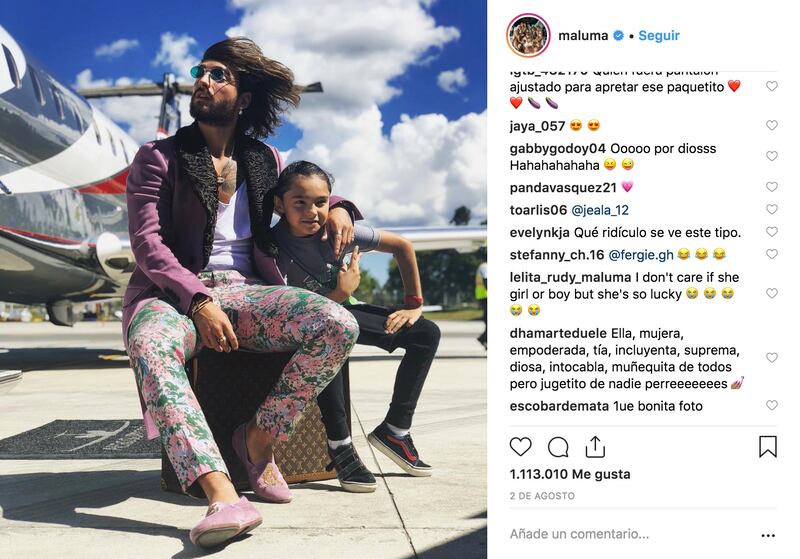Open maluma's profile picture avatar

pyautogui.click(x=528, y=35)
